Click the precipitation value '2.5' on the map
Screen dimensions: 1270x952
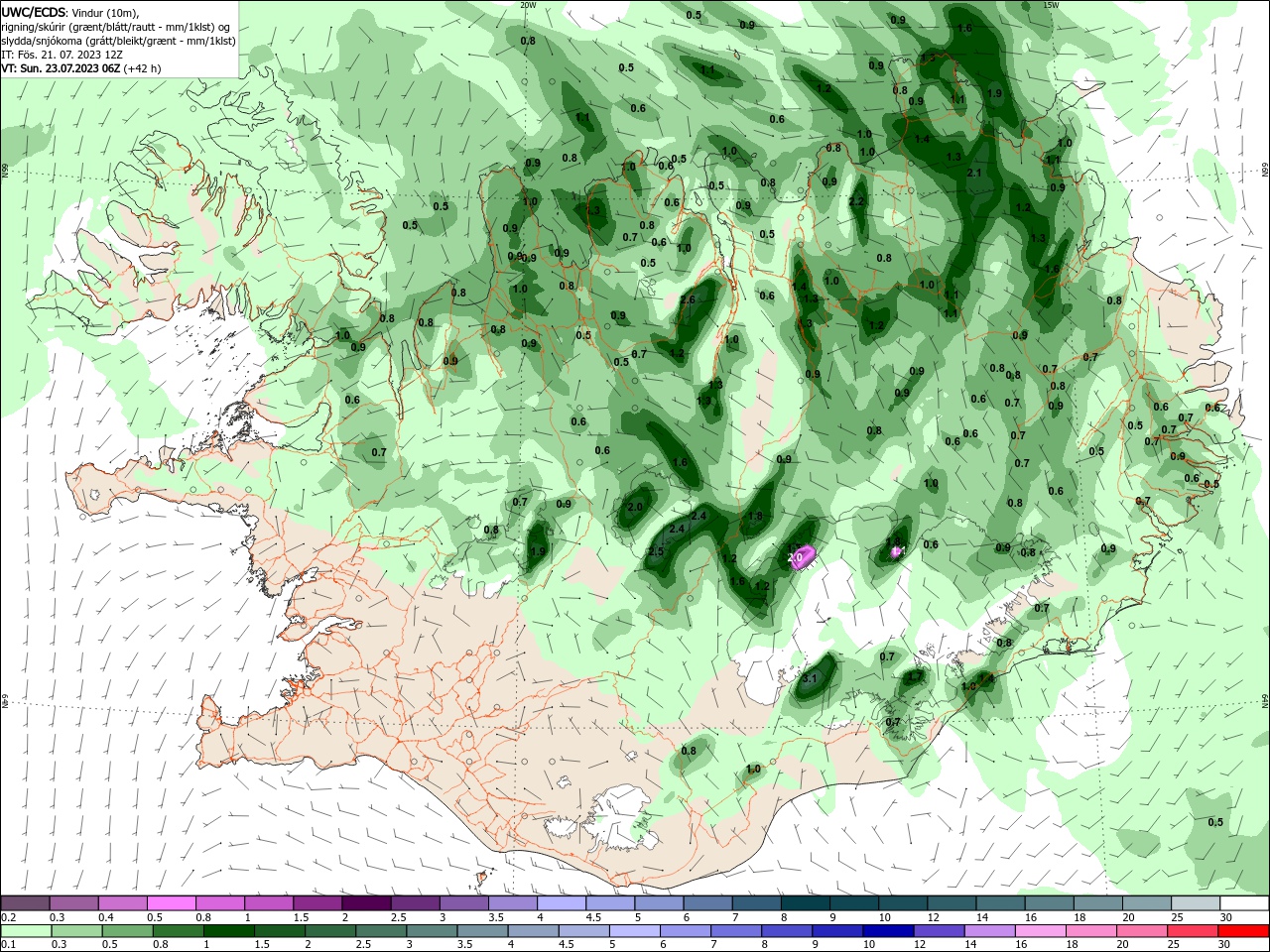tap(656, 551)
